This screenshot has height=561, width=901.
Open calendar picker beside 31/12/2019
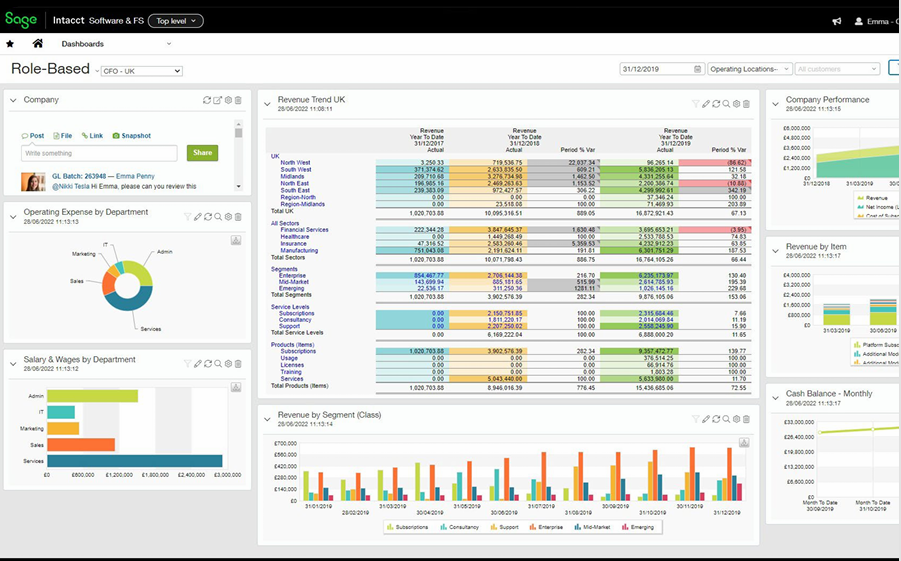click(x=698, y=69)
